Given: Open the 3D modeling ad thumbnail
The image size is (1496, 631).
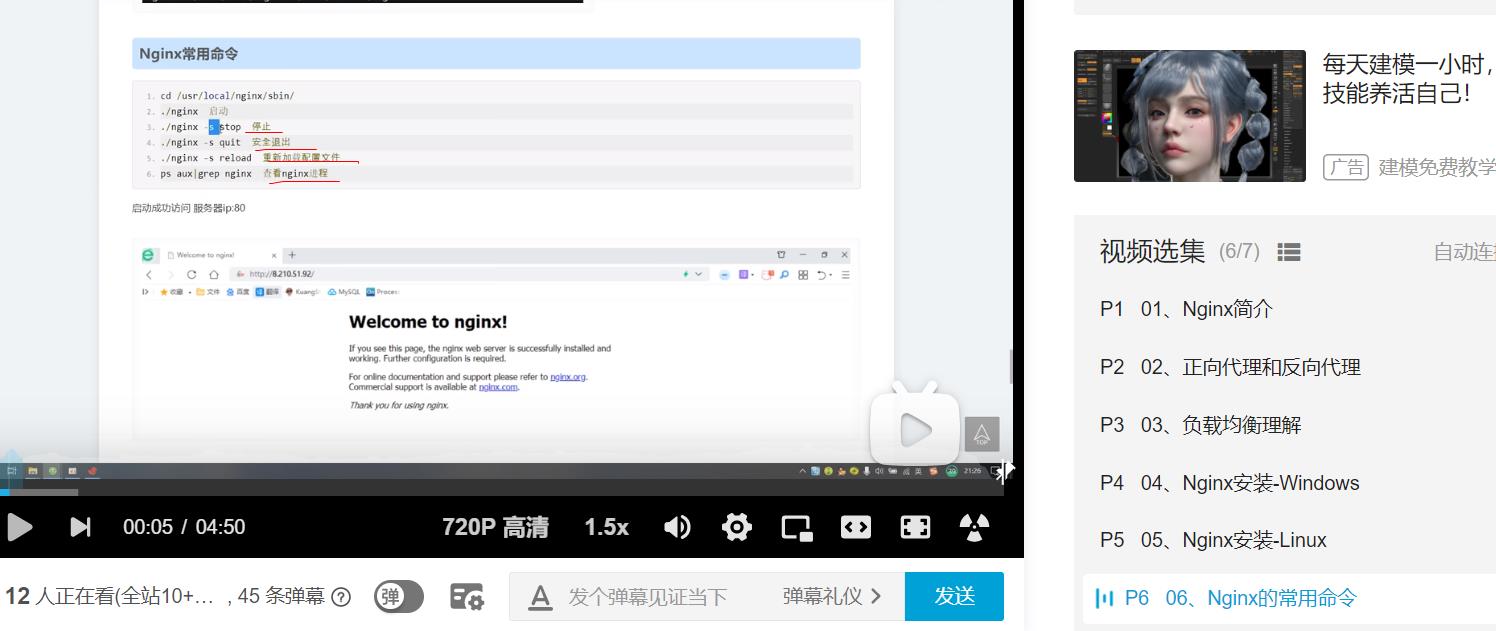Looking at the screenshot, I should point(1190,116).
